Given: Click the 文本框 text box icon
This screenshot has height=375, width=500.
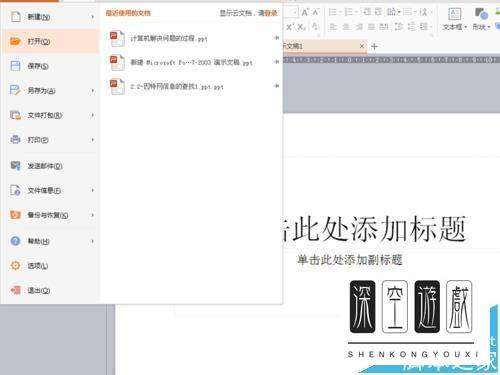Looking at the screenshot, I should (x=454, y=14).
